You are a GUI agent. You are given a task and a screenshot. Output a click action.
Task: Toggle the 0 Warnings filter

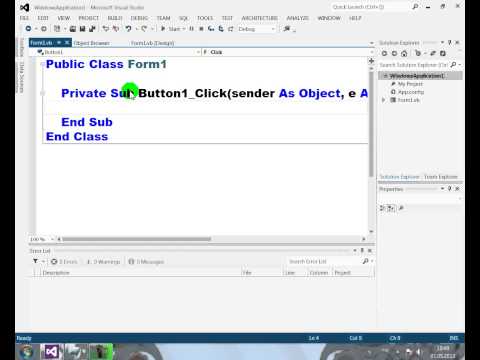(x=103, y=262)
